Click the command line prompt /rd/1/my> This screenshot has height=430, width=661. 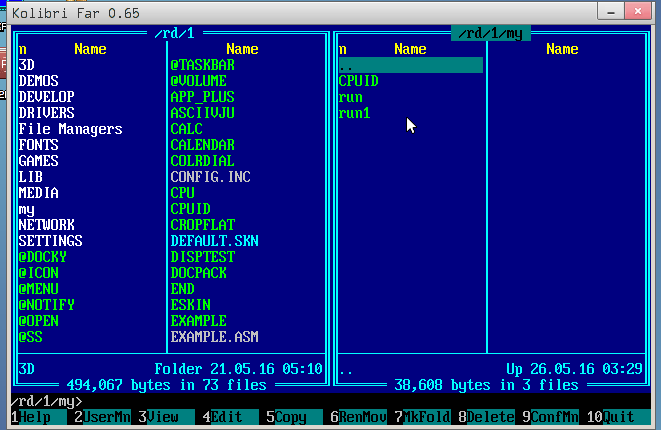click(41, 402)
